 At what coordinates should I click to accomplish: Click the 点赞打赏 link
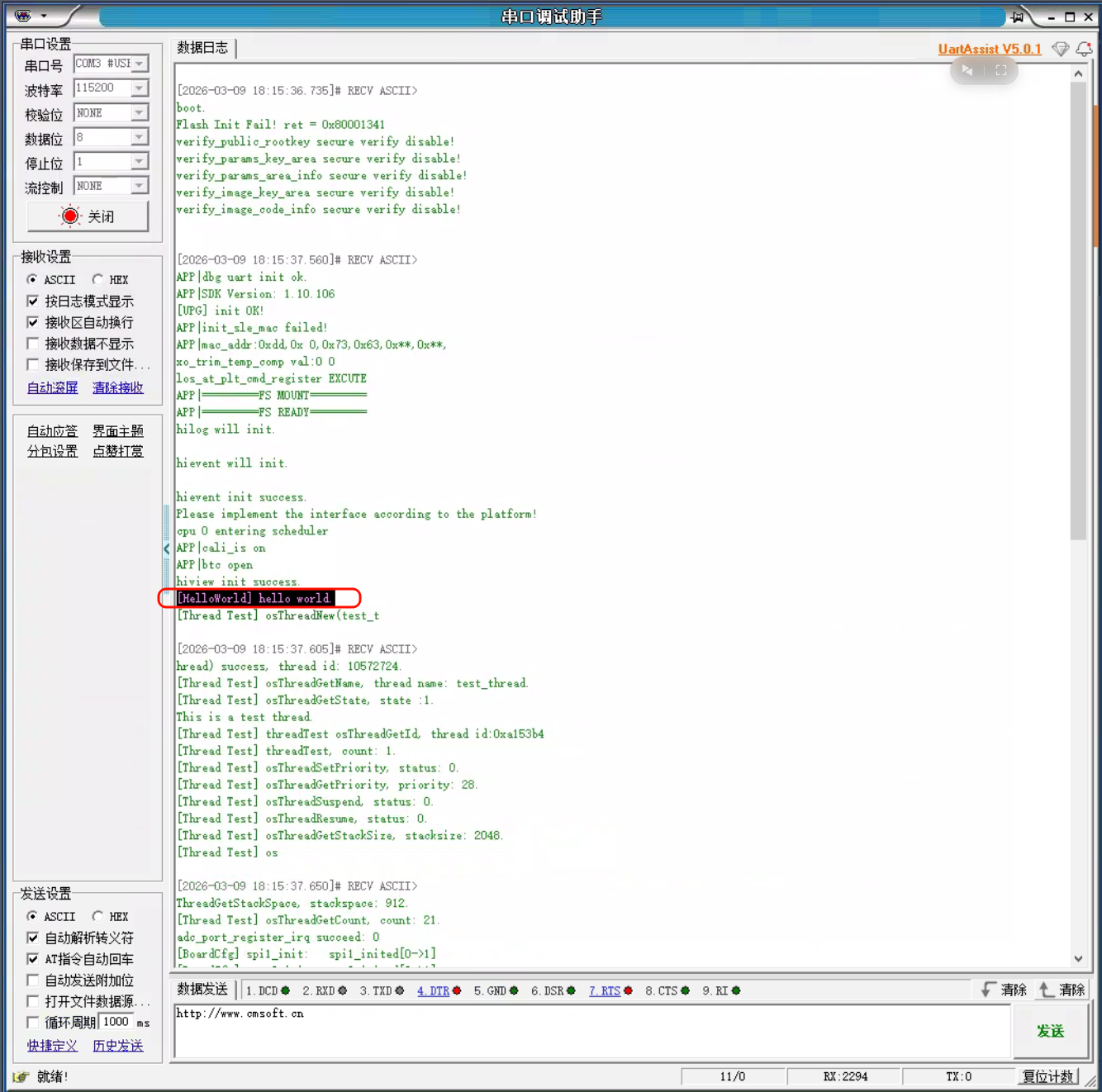(118, 451)
